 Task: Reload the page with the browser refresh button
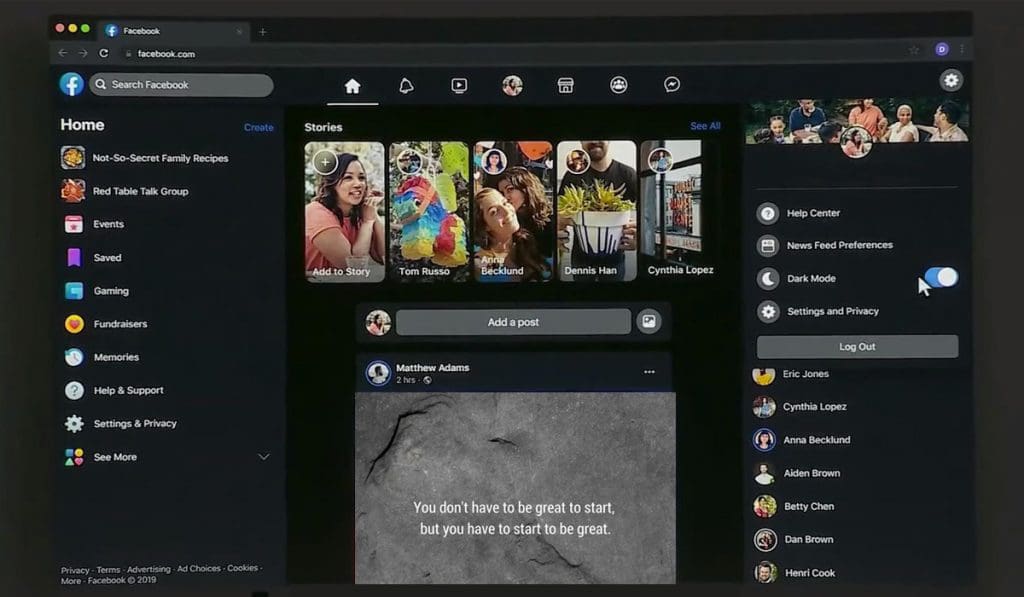[104, 53]
